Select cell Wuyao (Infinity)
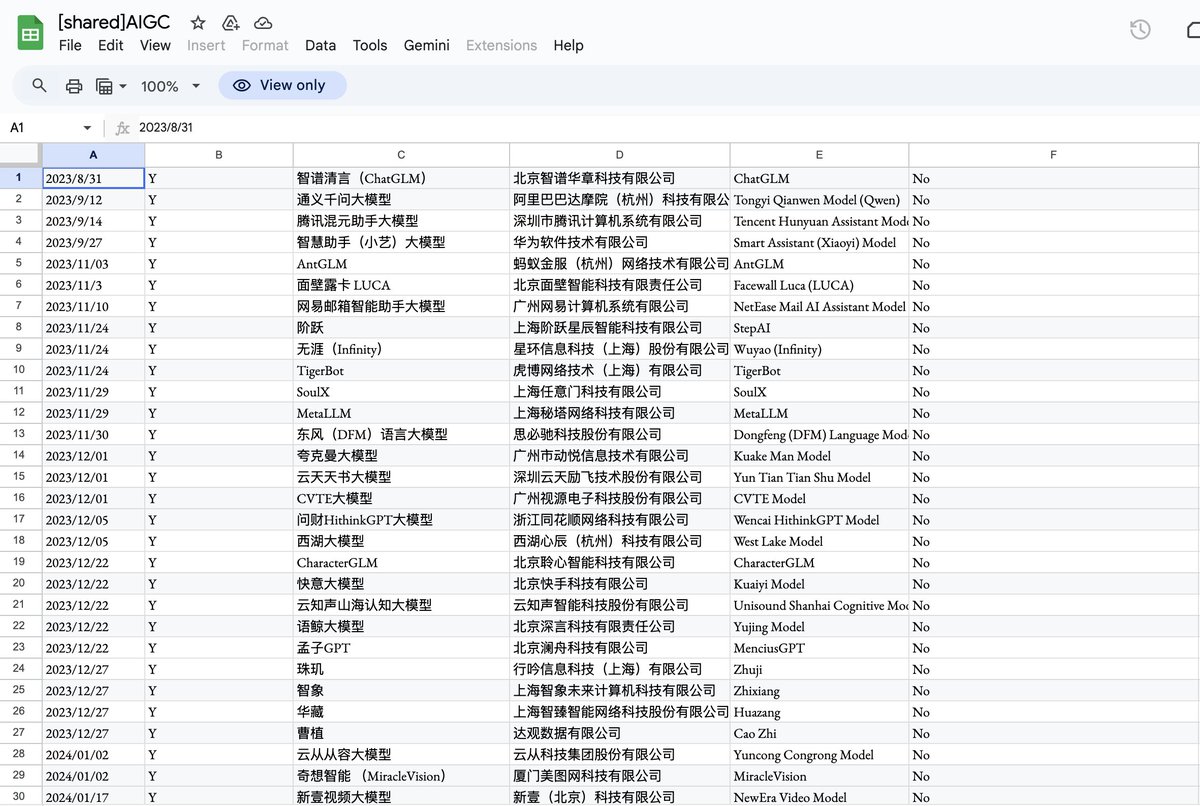This screenshot has width=1200, height=806. click(819, 349)
